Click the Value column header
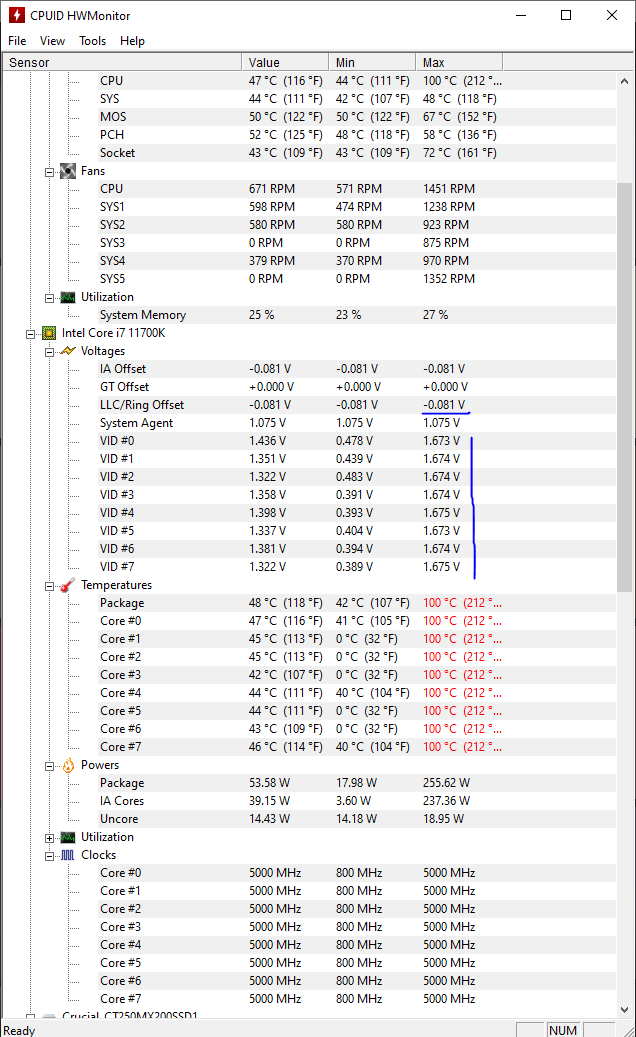The width and height of the screenshot is (636, 1037). point(285,62)
